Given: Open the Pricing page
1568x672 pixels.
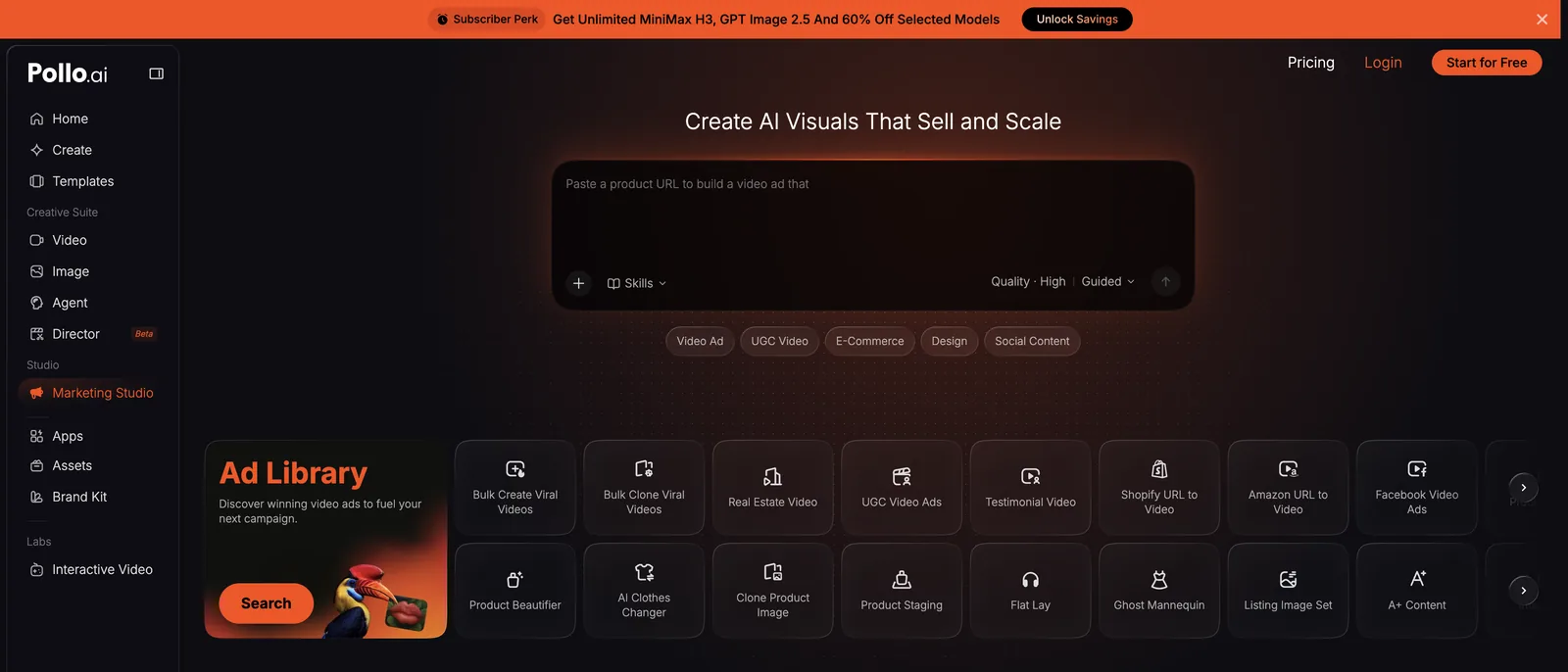Looking at the screenshot, I should [1311, 63].
